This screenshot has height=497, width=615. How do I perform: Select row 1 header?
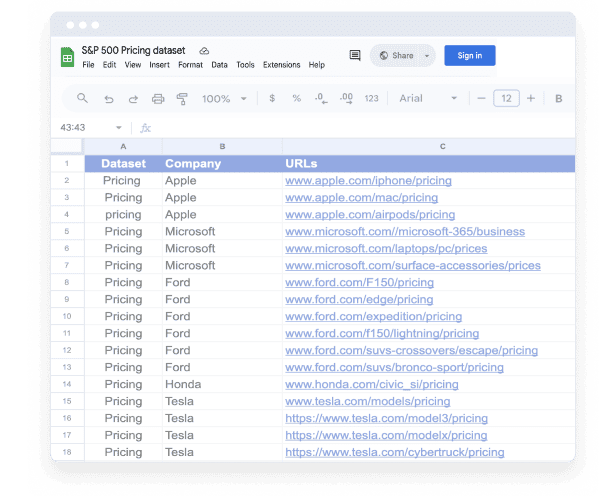pos(67,164)
